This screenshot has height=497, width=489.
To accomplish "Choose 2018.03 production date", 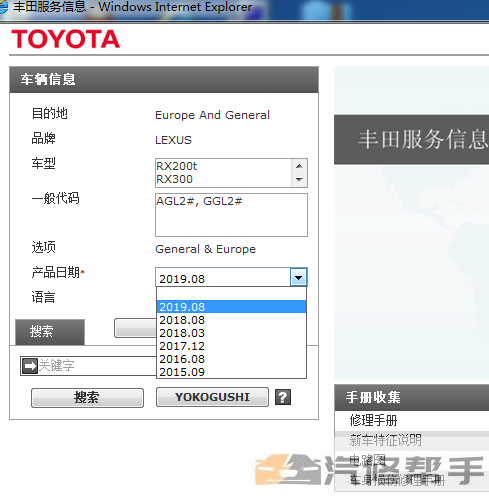I will 231,333.
